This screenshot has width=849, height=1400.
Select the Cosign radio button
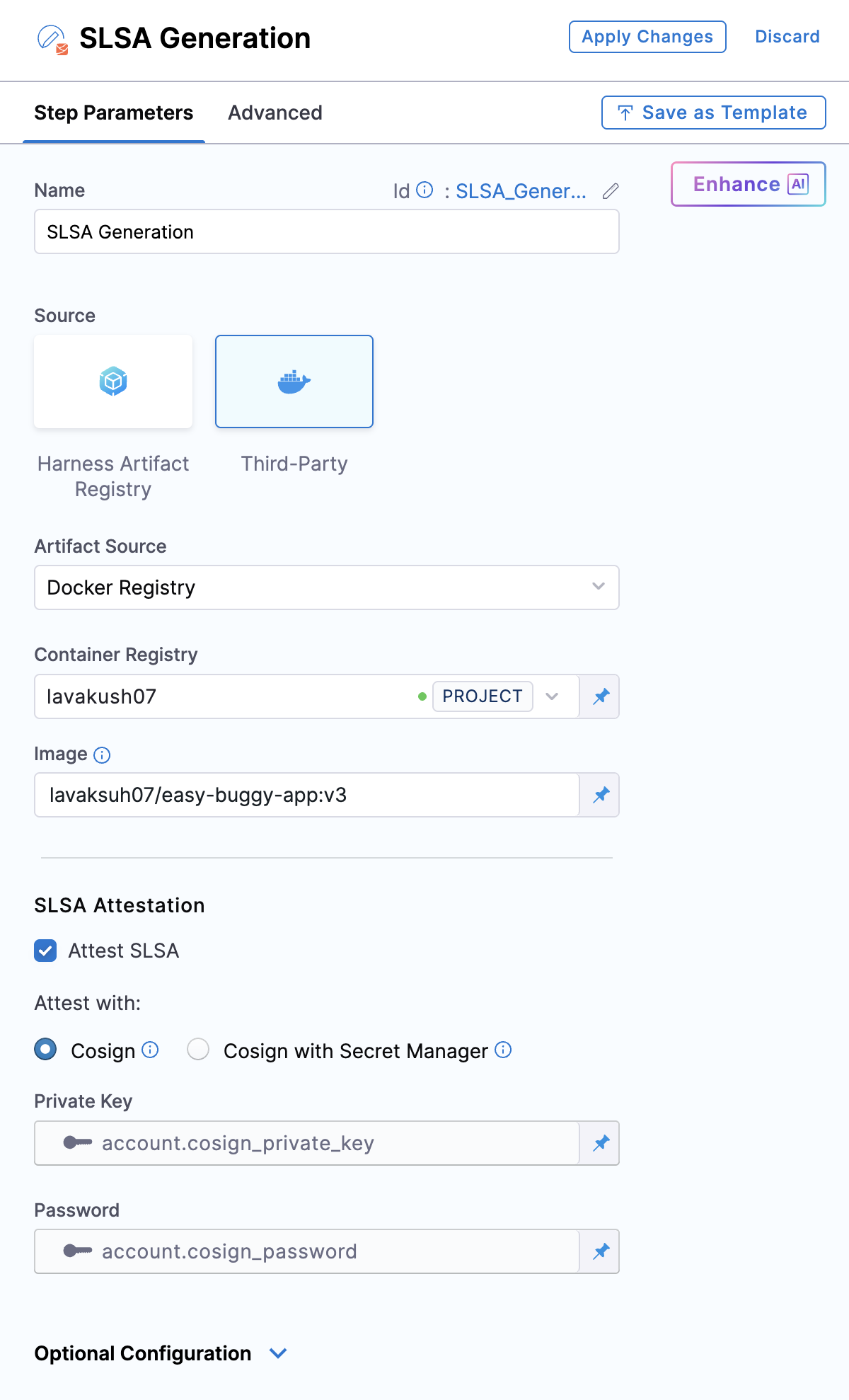pyautogui.click(x=46, y=1049)
